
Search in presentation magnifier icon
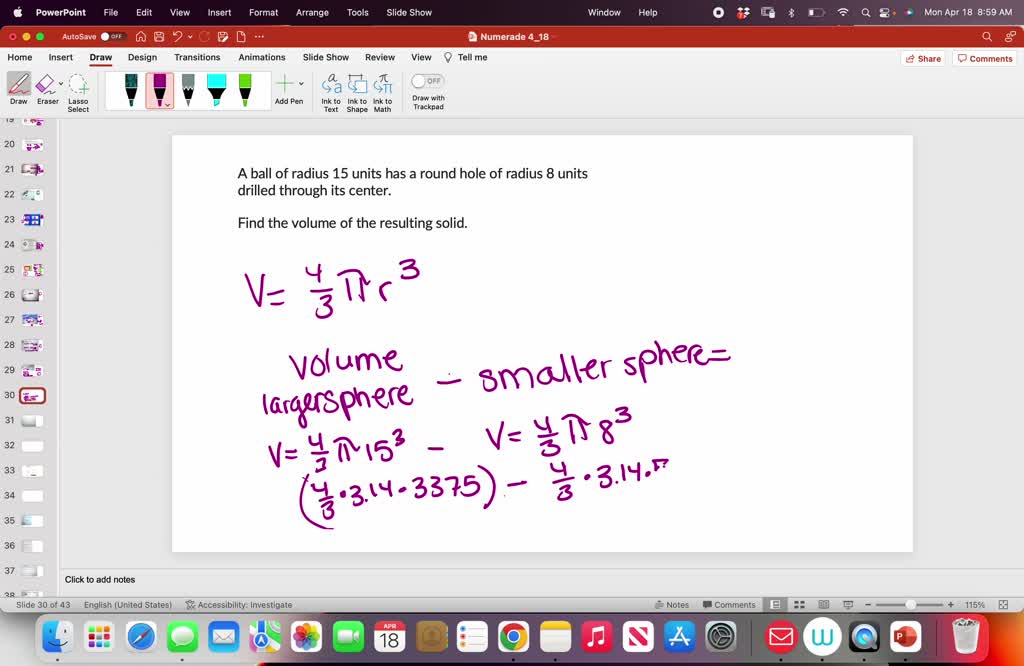click(987, 37)
